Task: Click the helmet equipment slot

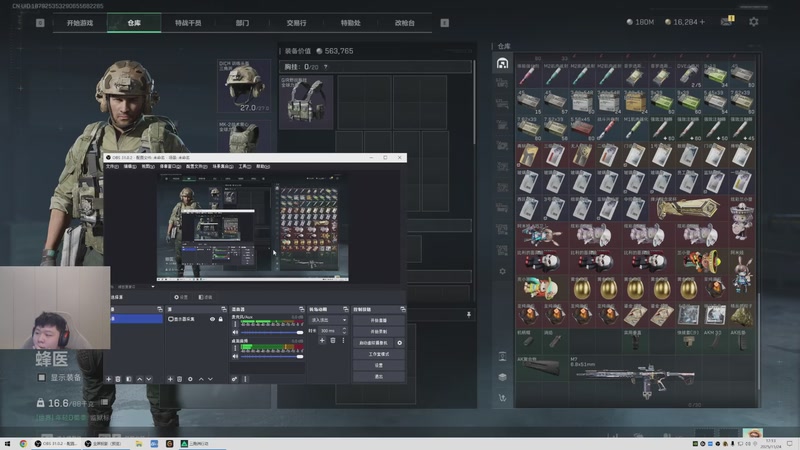Action: point(244,86)
